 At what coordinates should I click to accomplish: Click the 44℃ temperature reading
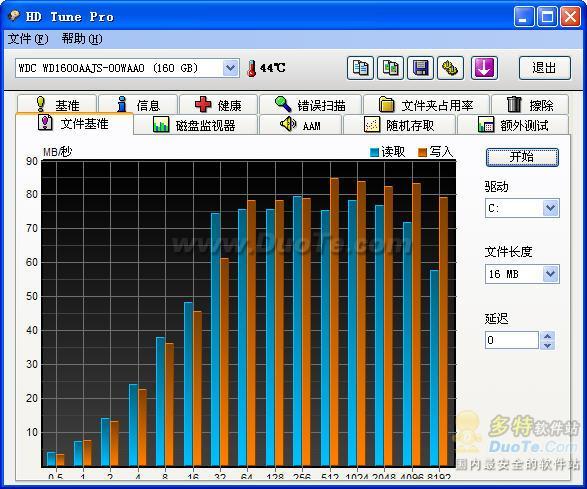pyautogui.click(x=273, y=68)
